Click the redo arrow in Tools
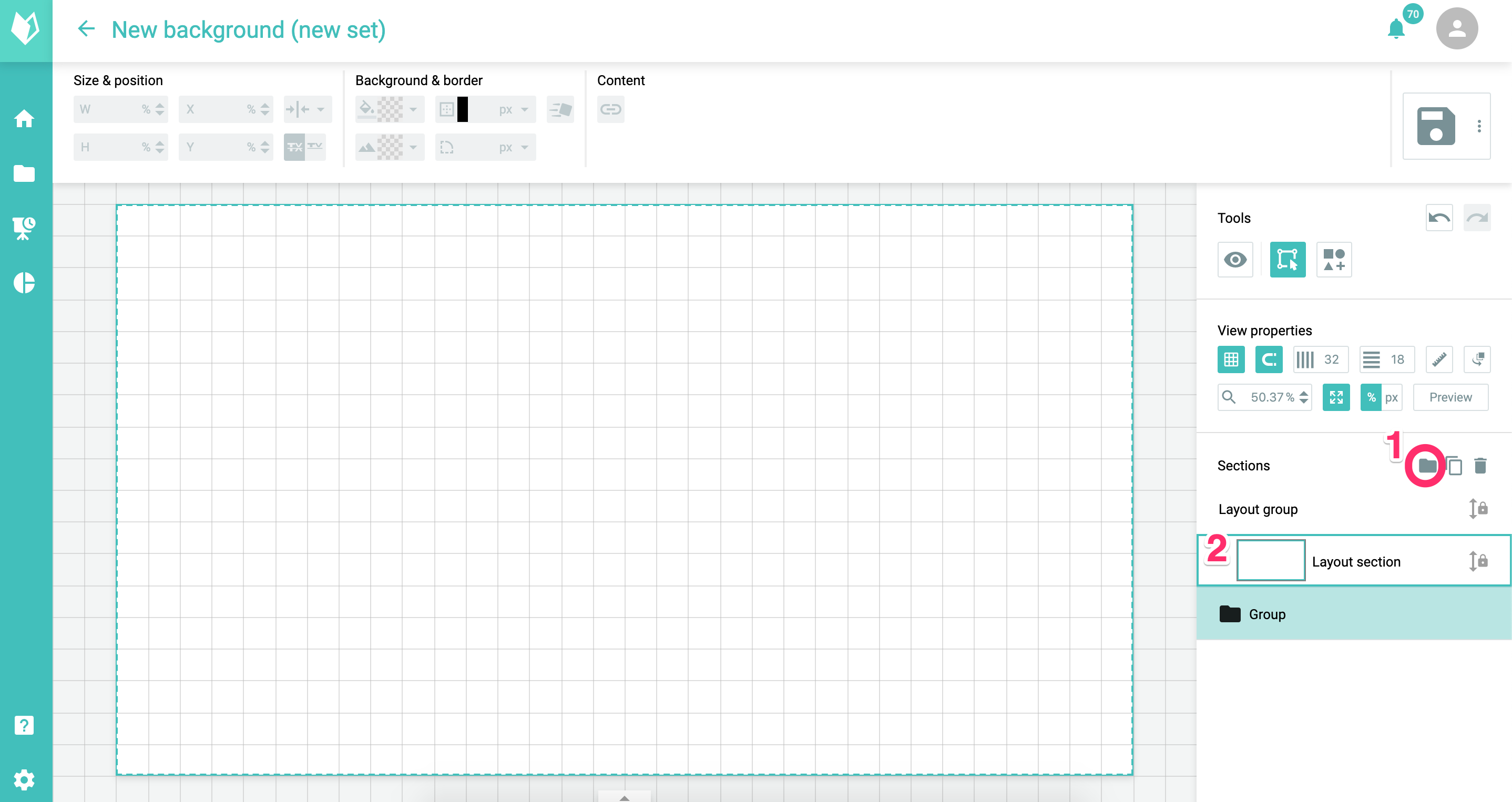The width and height of the screenshot is (1512, 802). (1477, 218)
